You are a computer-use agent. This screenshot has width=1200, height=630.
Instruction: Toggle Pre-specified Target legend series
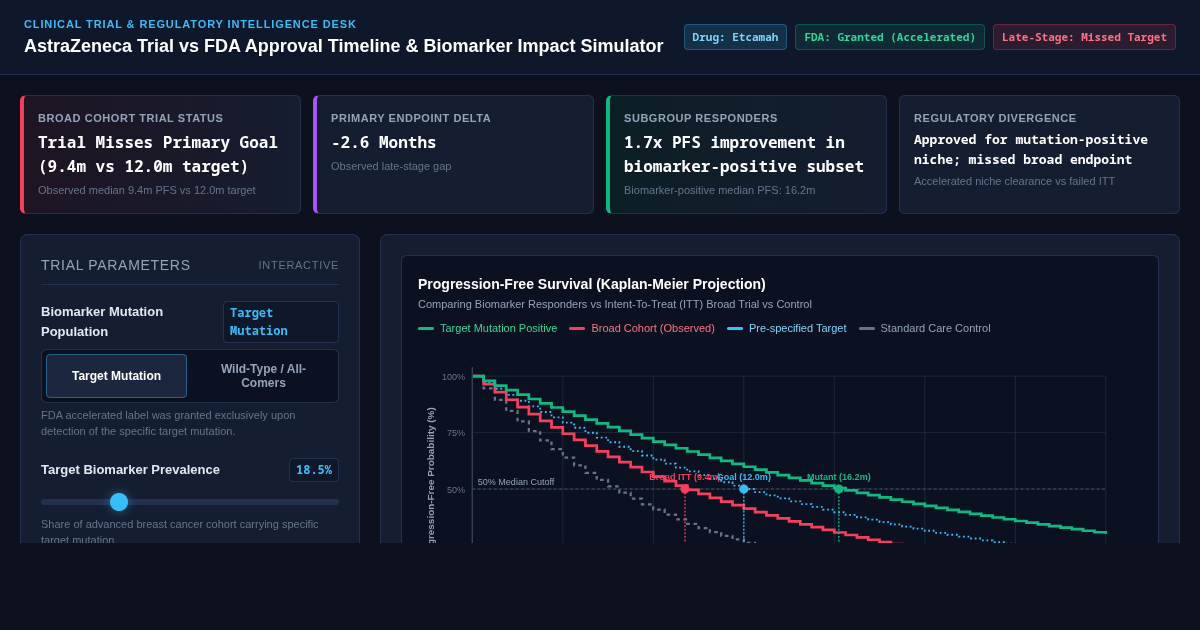tap(786, 328)
